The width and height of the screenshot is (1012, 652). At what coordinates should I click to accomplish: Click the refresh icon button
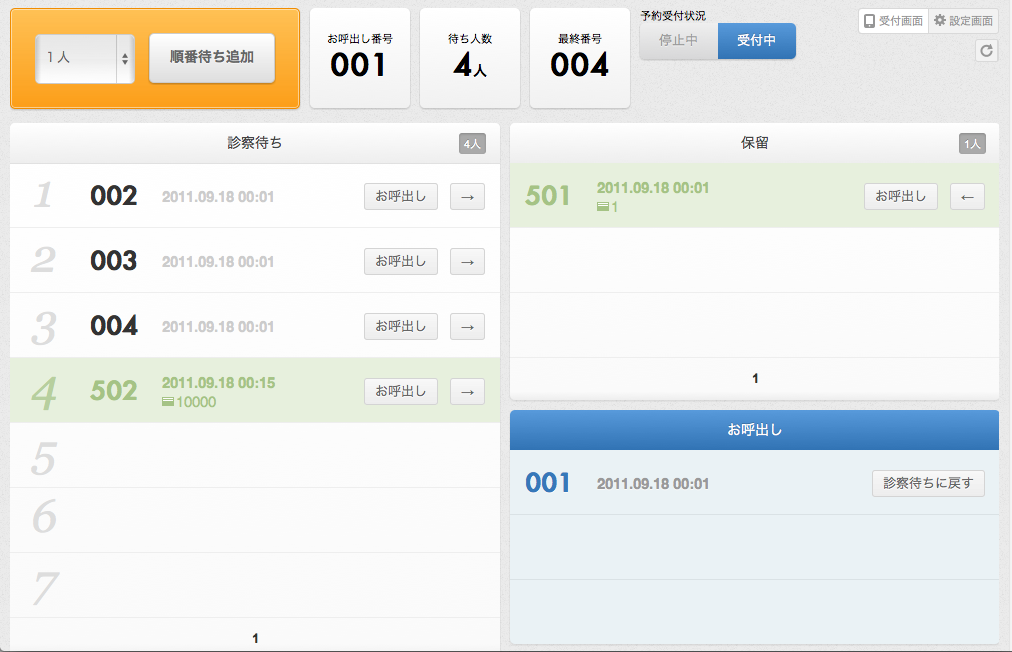pyautogui.click(x=986, y=50)
